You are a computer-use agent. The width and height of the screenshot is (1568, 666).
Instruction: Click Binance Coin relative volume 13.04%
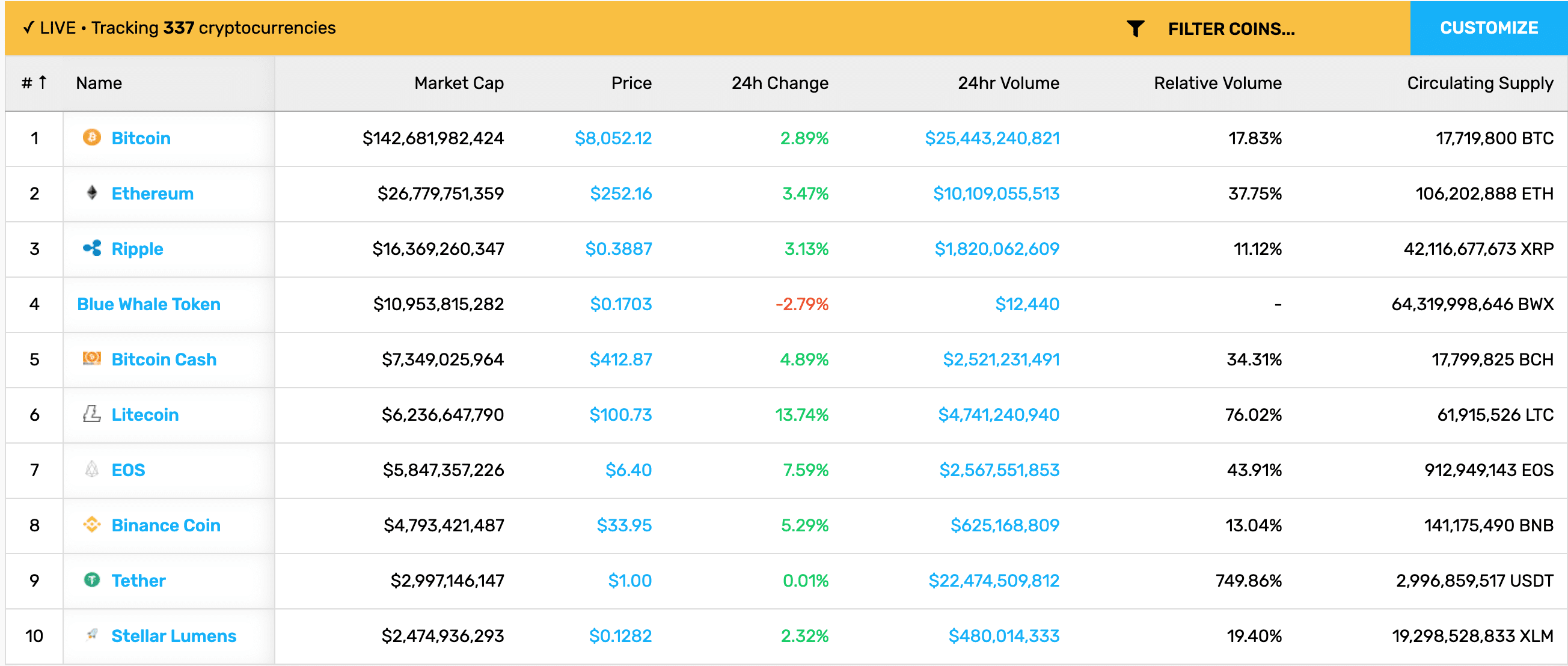click(1254, 526)
